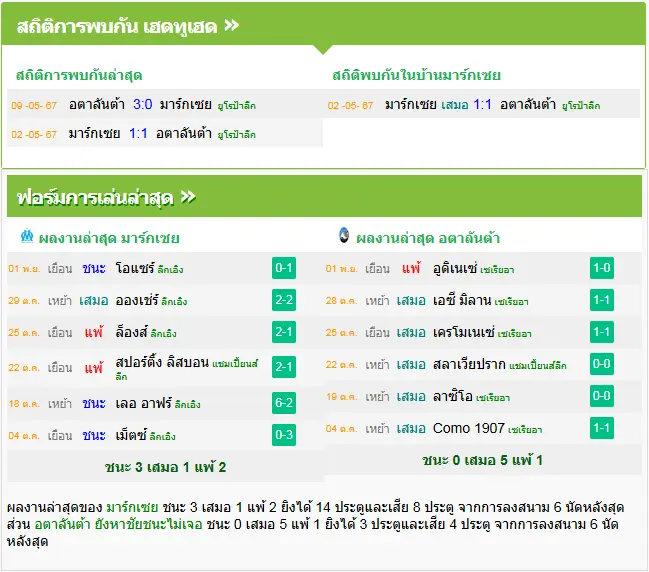649x572 pixels.
Task: Click opponent name เม็ตซ์
Action: [x=131, y=435]
